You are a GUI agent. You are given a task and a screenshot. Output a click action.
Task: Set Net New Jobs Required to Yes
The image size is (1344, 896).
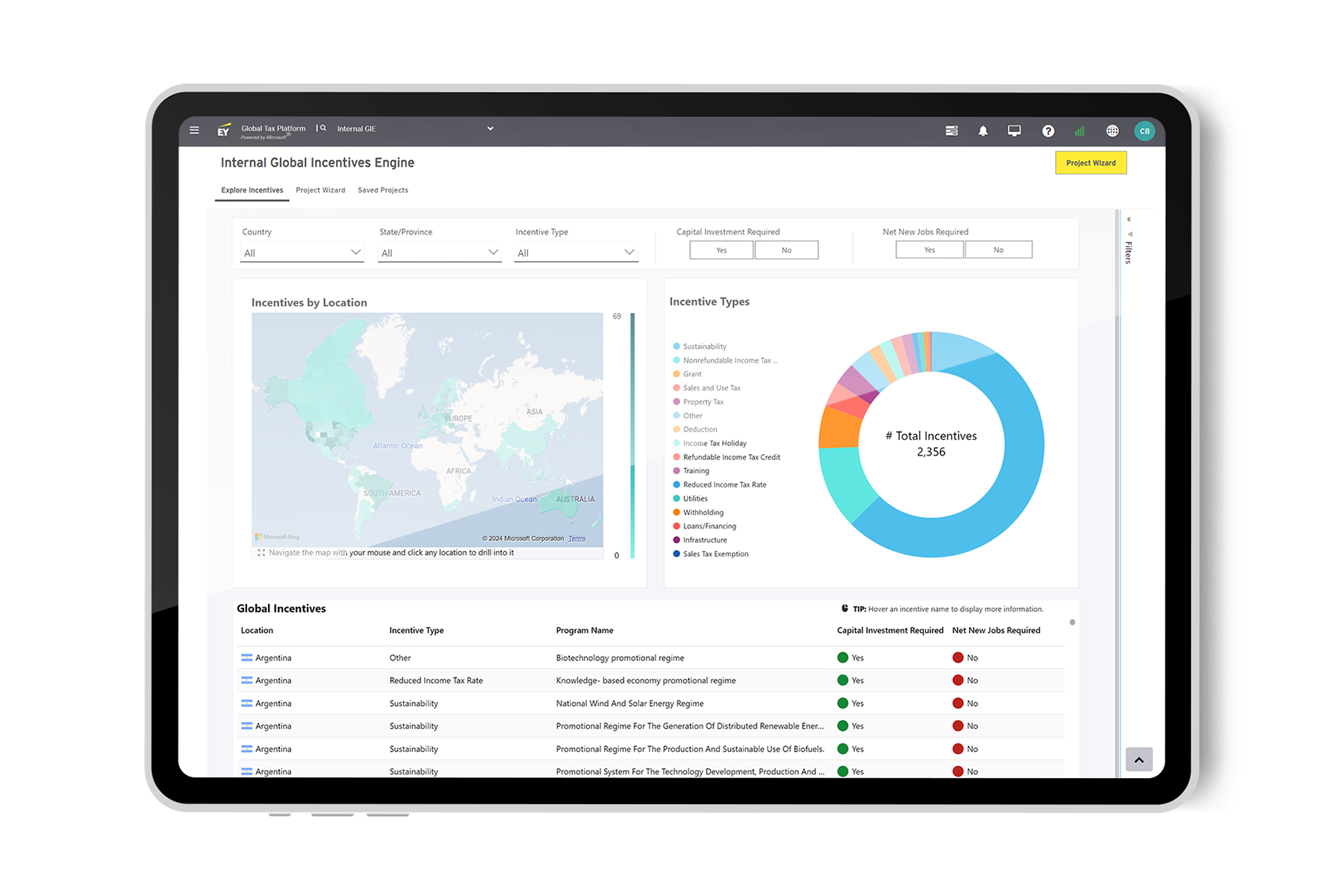pos(930,250)
